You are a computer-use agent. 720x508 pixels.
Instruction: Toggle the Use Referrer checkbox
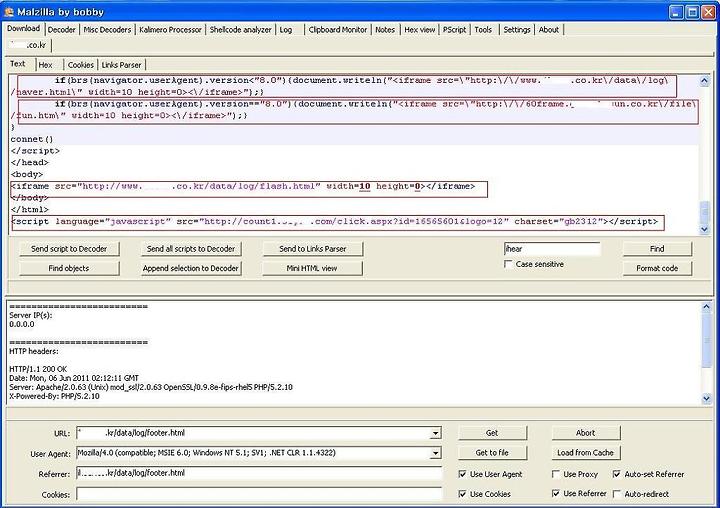coord(556,493)
